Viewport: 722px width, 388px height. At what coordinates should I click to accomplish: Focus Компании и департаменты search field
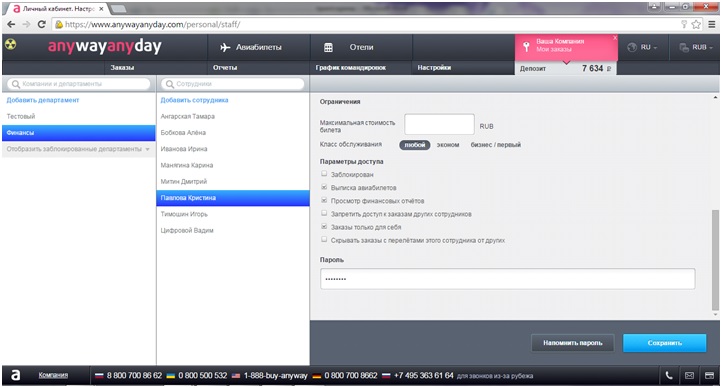click(79, 84)
